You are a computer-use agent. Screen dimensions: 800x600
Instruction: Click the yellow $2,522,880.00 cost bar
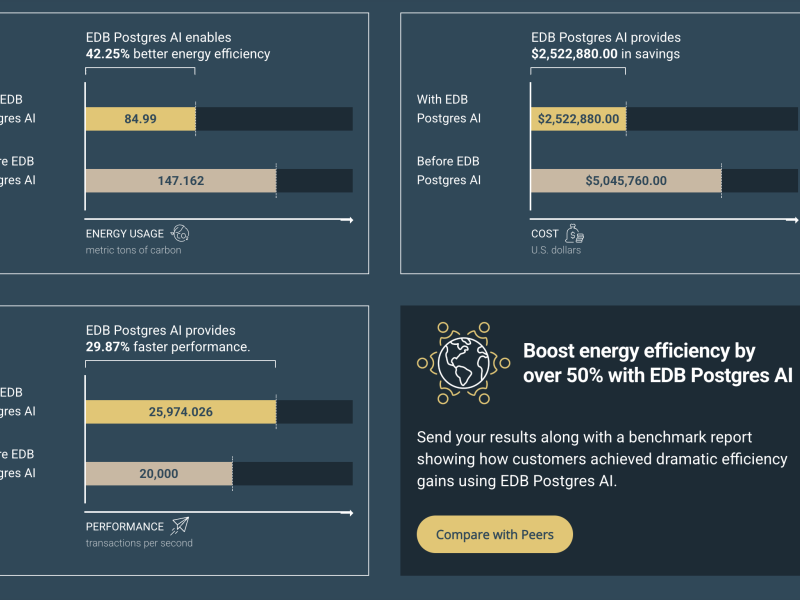coord(578,119)
